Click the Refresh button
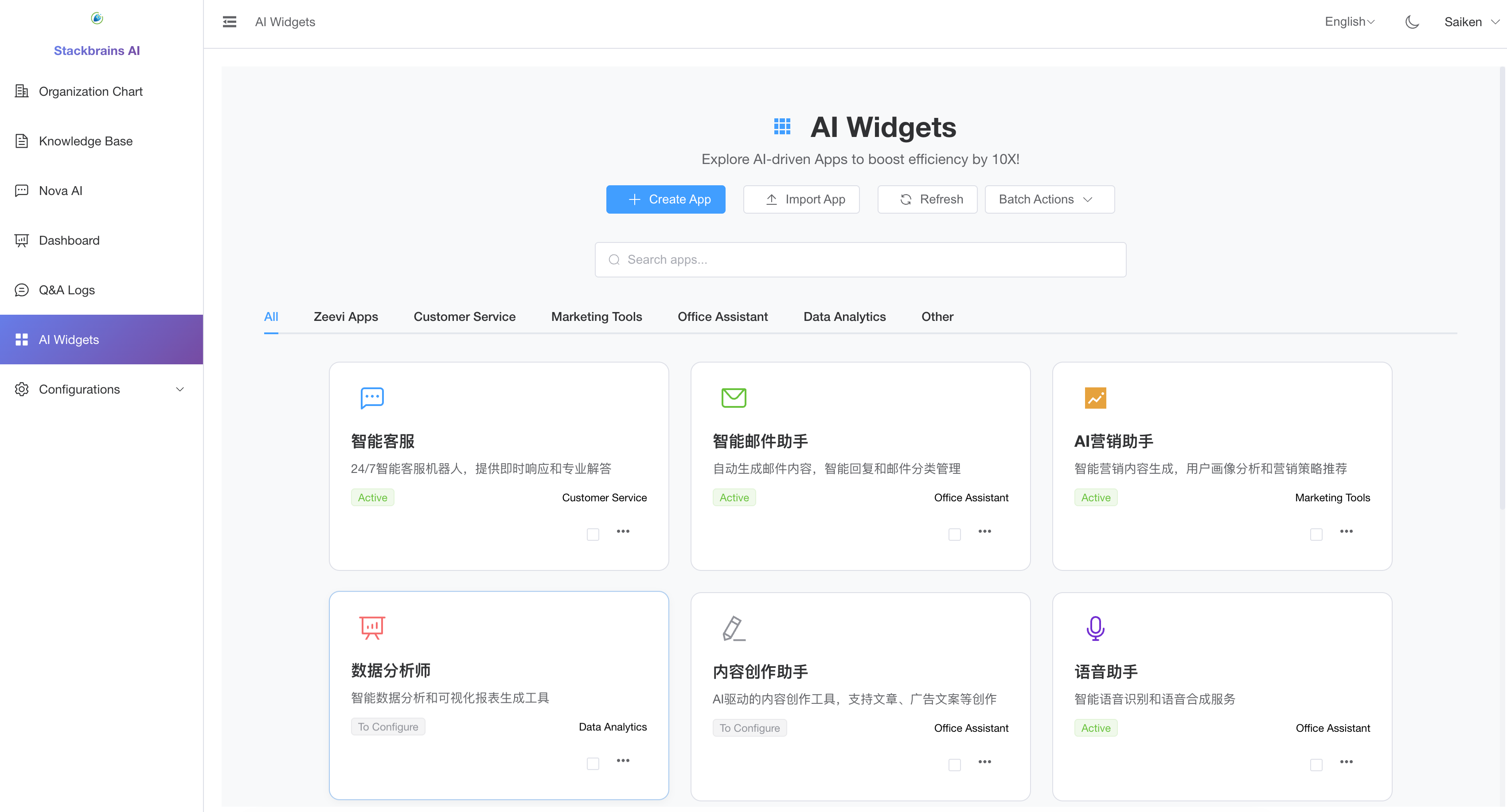 (927, 199)
